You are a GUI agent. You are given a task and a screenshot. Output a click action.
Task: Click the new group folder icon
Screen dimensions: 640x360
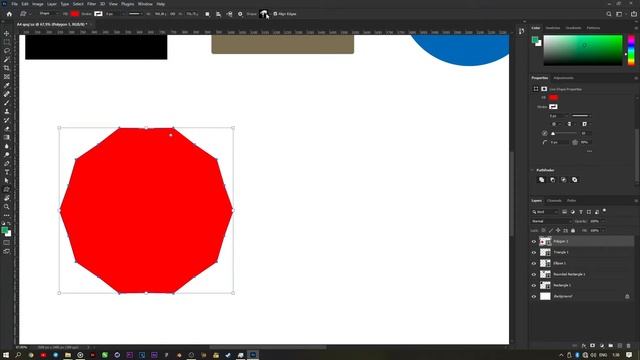coord(611,346)
